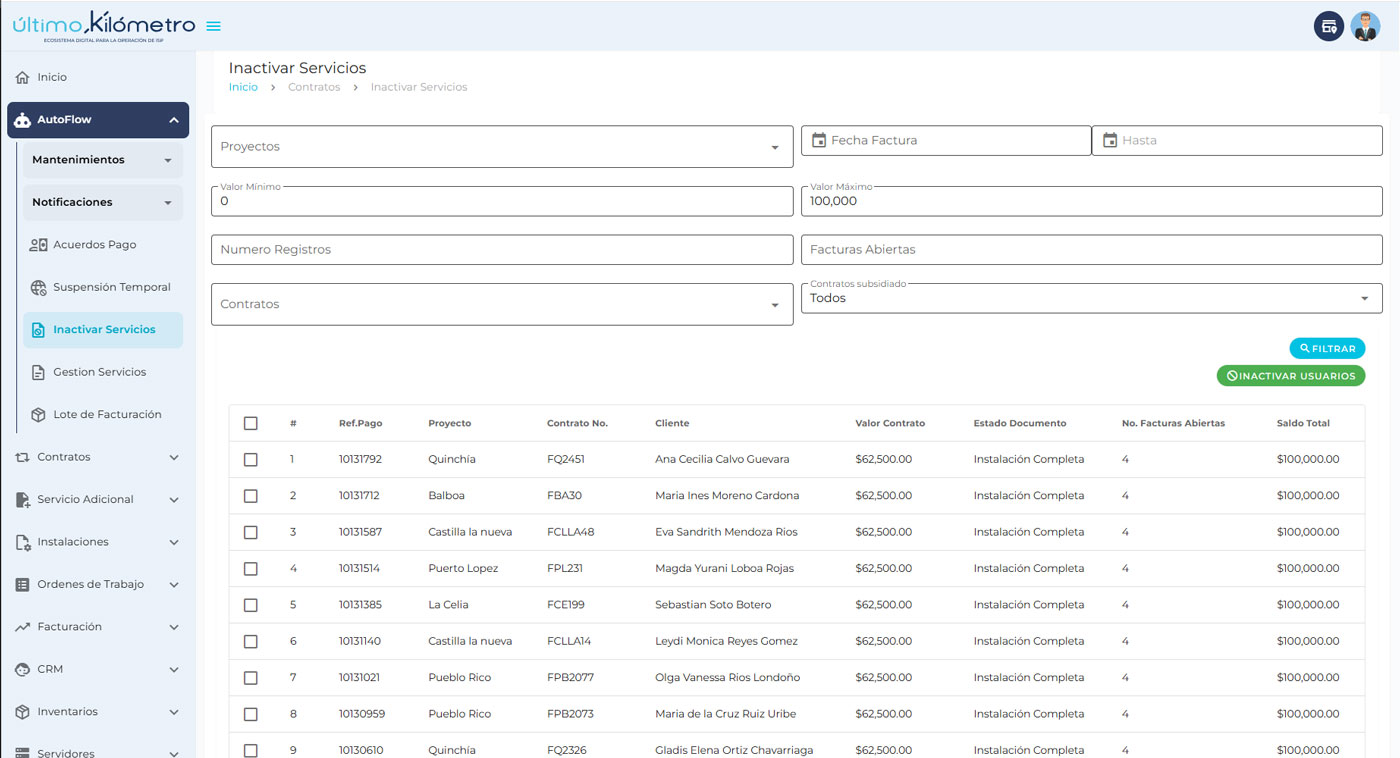Open Acuerdos Pago from sidebar icon
The width and height of the screenshot is (1400, 758).
click(x=39, y=245)
